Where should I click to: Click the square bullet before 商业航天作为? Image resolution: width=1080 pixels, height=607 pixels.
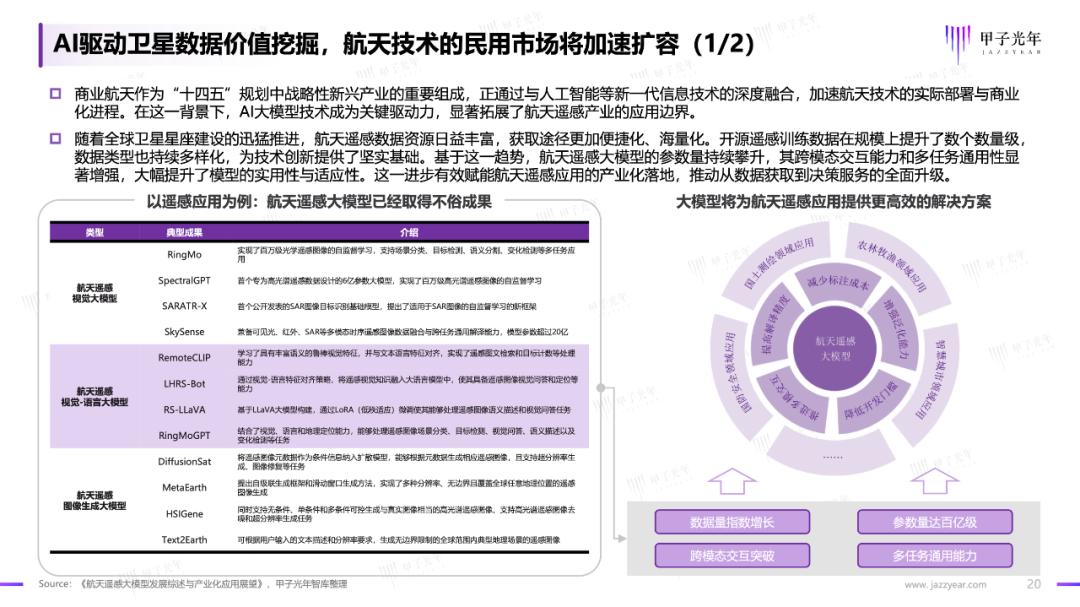click(55, 94)
